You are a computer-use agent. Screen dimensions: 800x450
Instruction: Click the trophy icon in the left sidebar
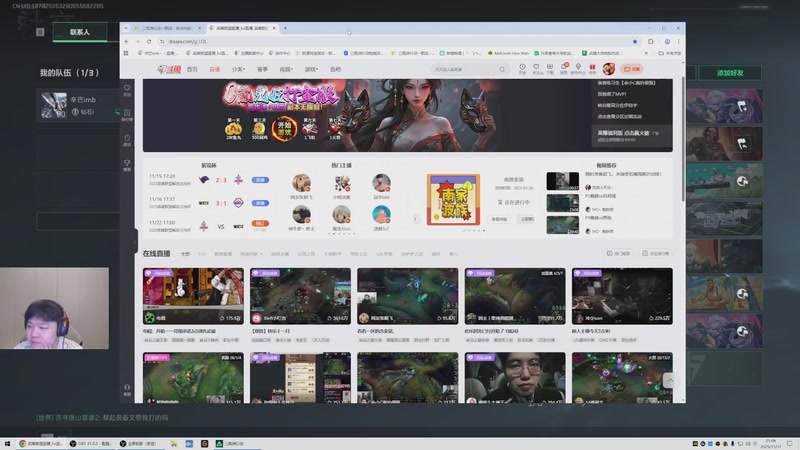pos(127,165)
